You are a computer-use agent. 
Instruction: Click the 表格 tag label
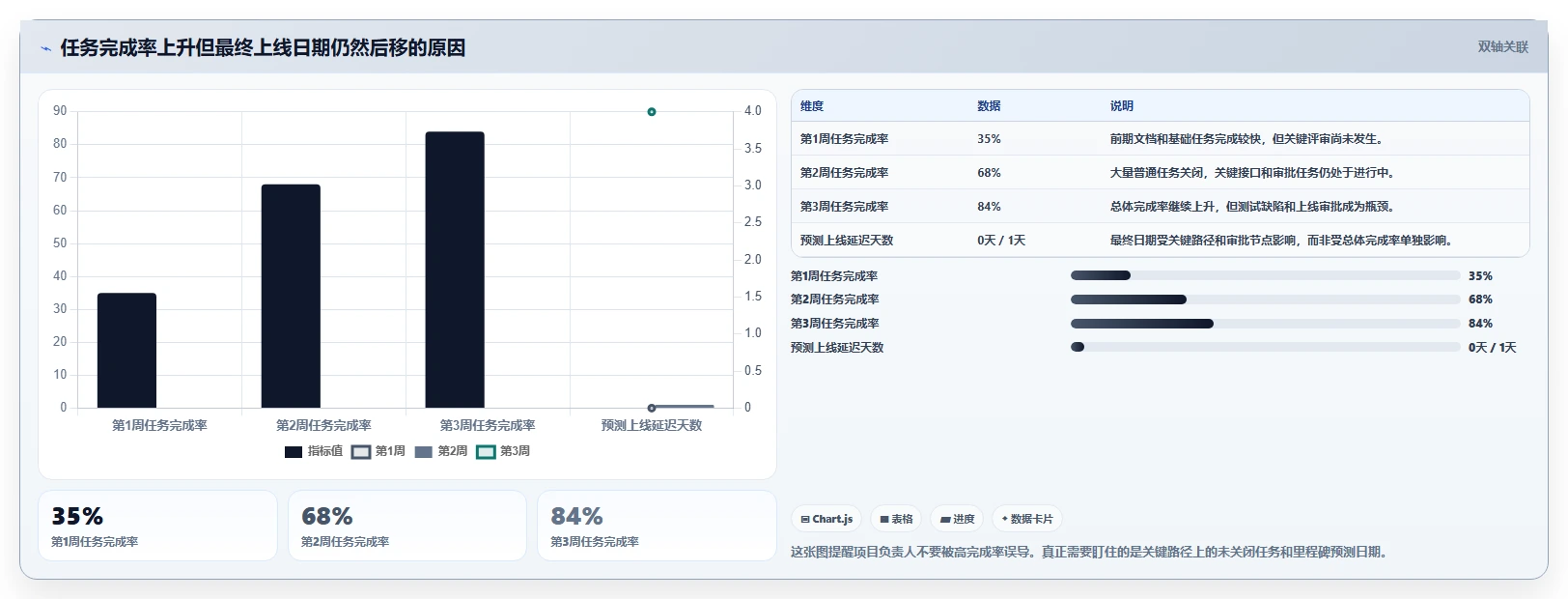click(x=902, y=520)
